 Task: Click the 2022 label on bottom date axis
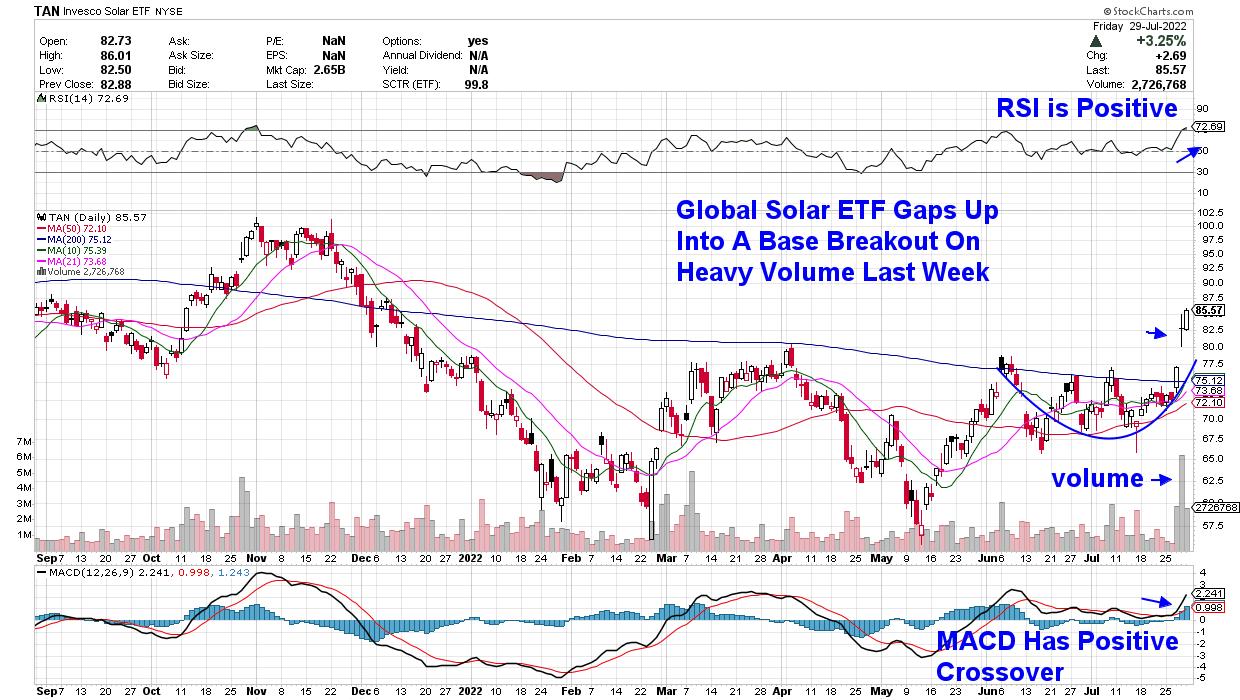[472, 689]
